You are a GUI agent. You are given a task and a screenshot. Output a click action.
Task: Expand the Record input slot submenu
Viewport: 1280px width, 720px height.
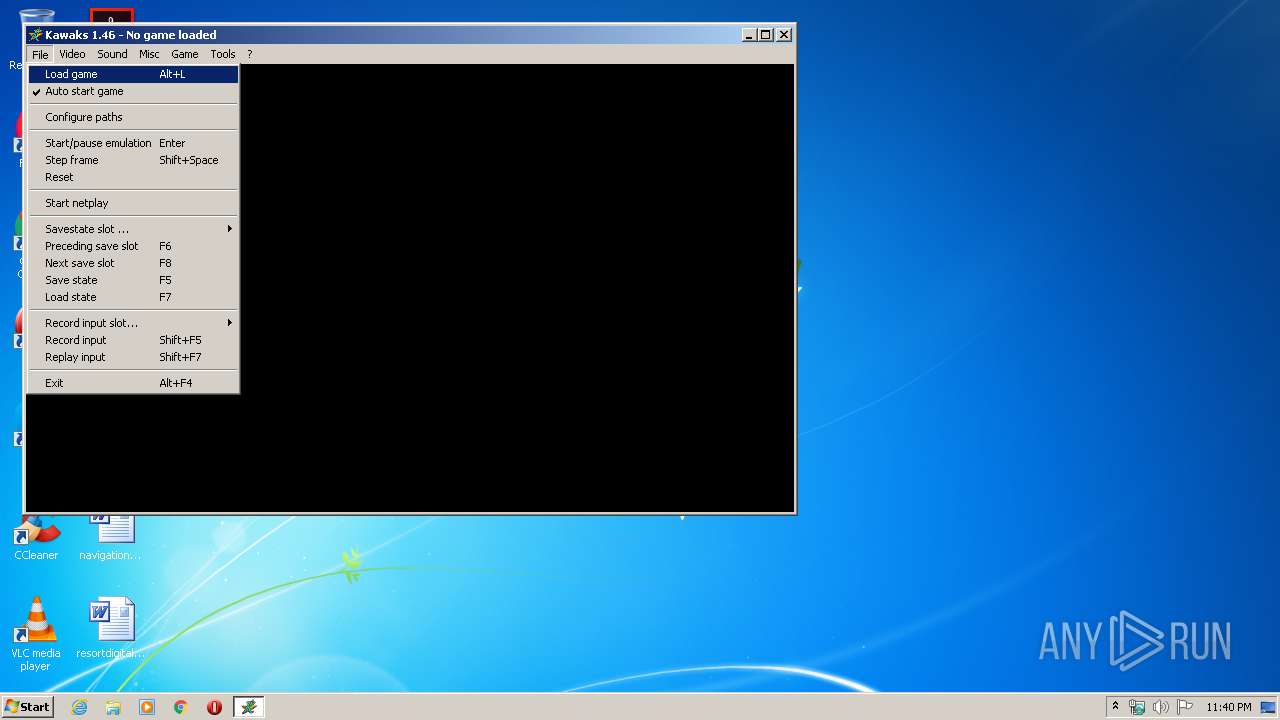[133, 323]
